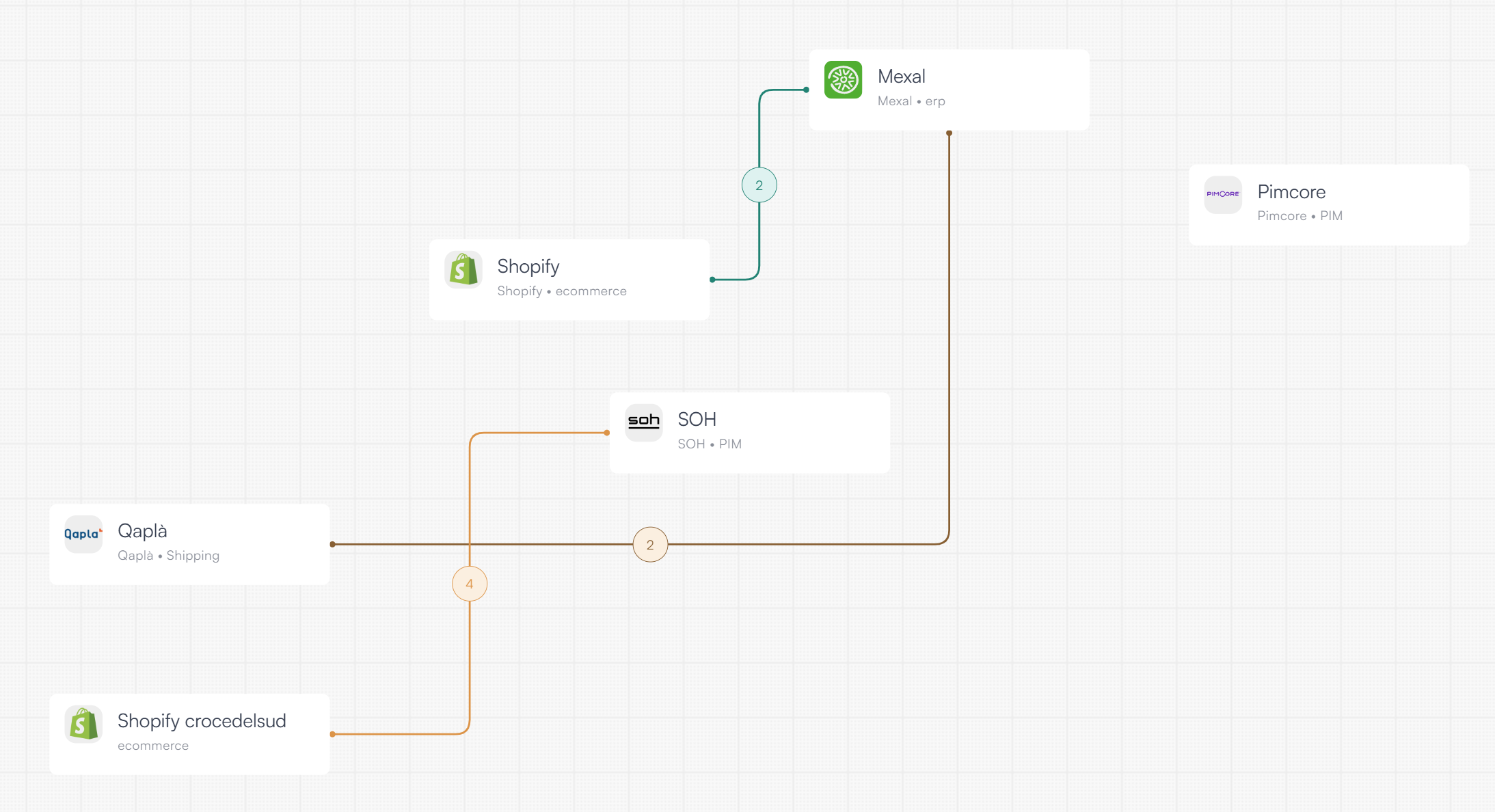This screenshot has height=812, width=1495.
Task: Select the Mexal node title
Action: click(x=901, y=77)
